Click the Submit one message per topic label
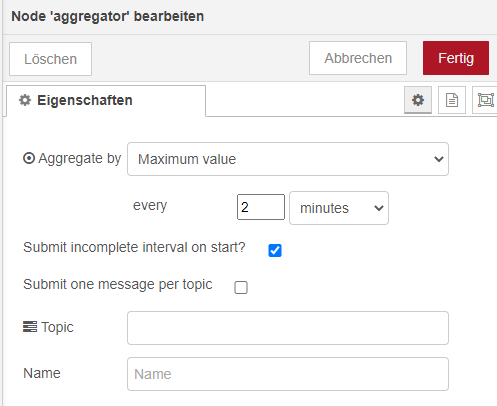The height and width of the screenshot is (406, 497). click(x=118, y=285)
